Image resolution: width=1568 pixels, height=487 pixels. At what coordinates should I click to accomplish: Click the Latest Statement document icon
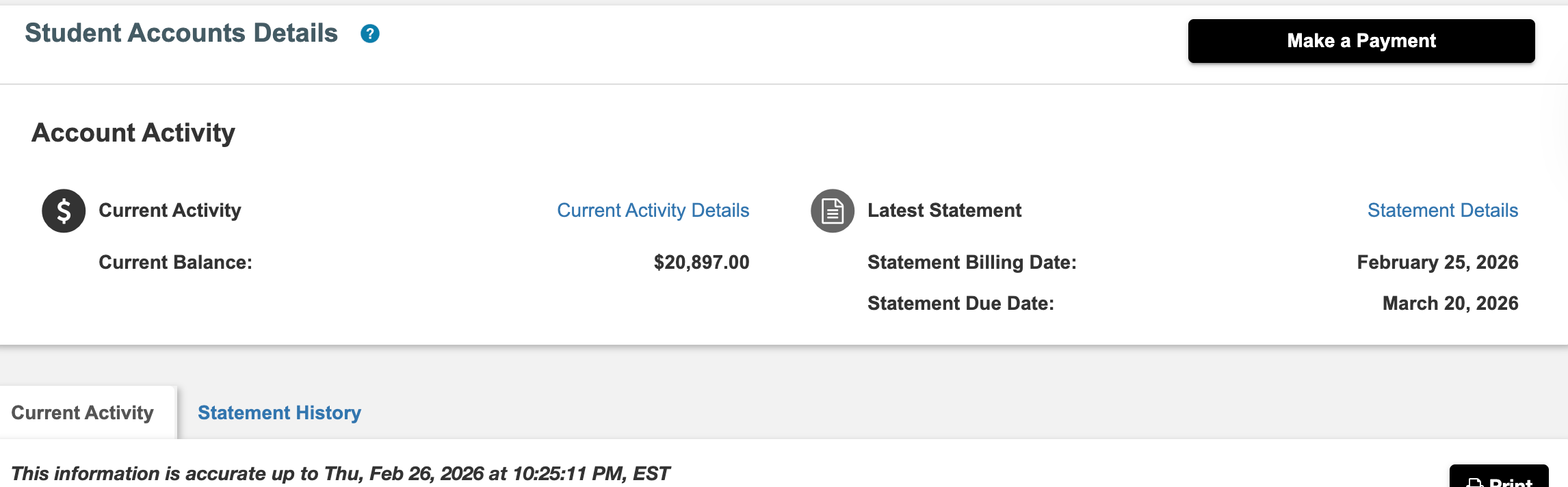tap(833, 211)
